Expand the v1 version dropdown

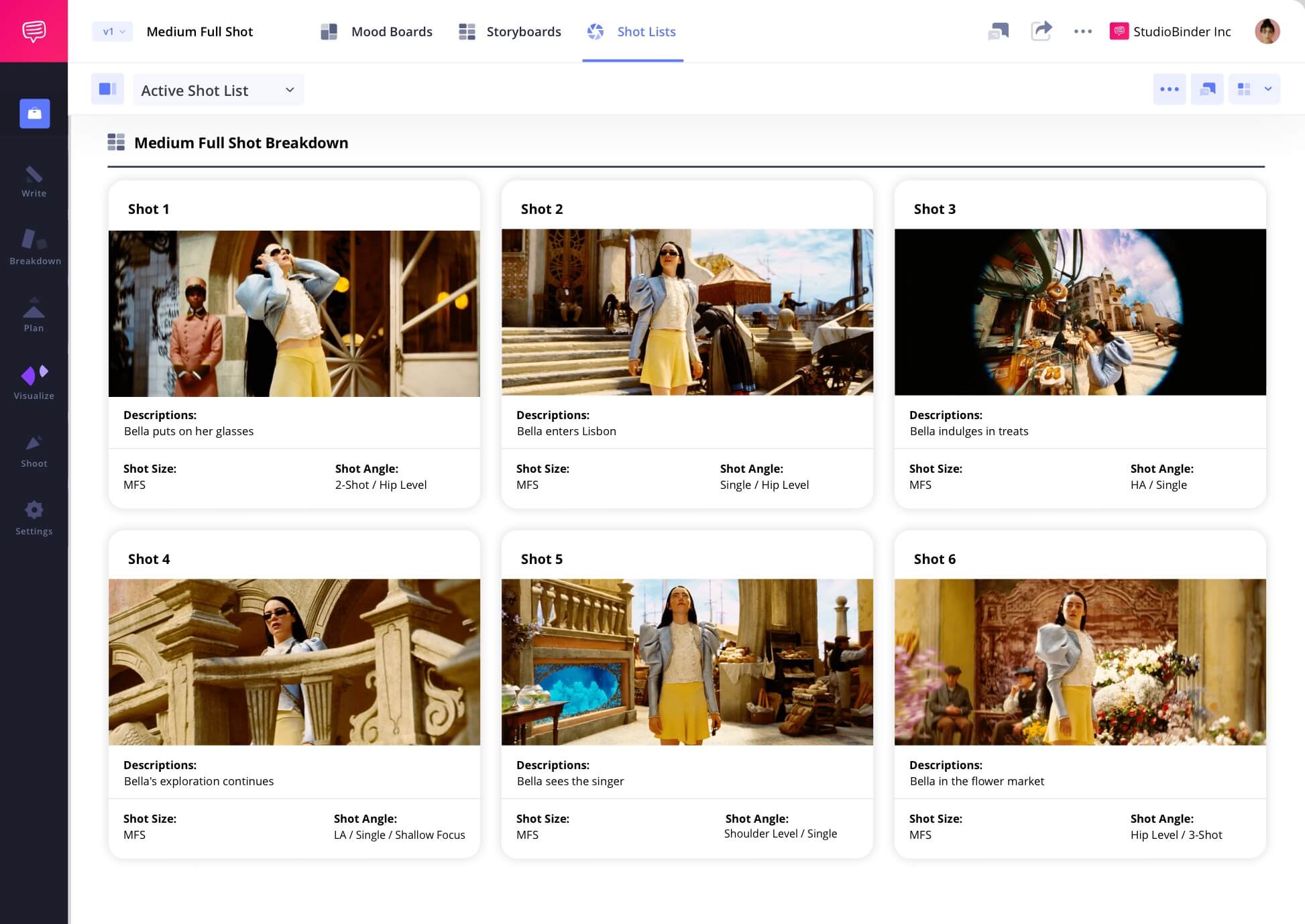point(113,32)
